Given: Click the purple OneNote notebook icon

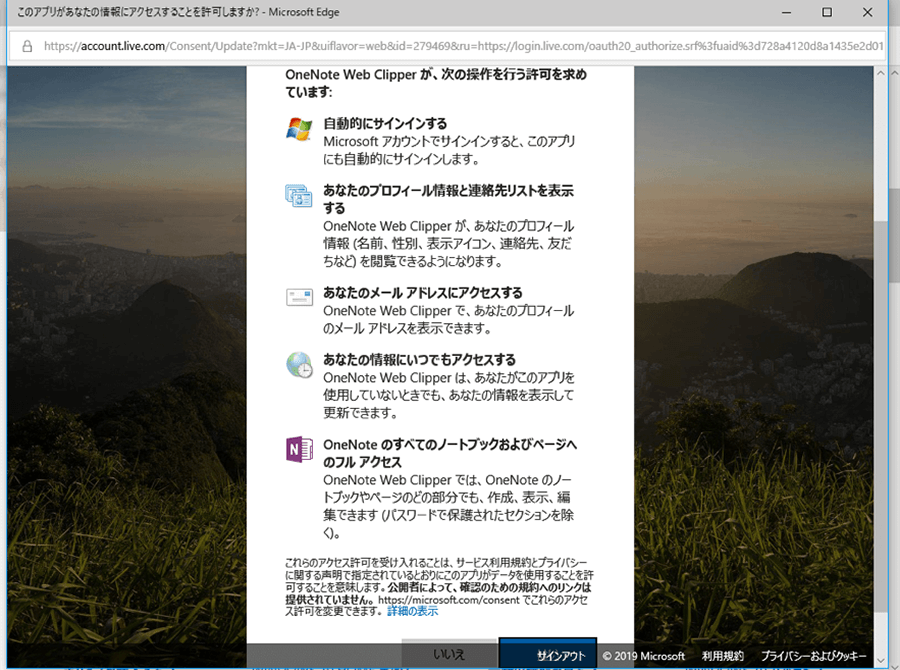Looking at the screenshot, I should pyautogui.click(x=299, y=449).
